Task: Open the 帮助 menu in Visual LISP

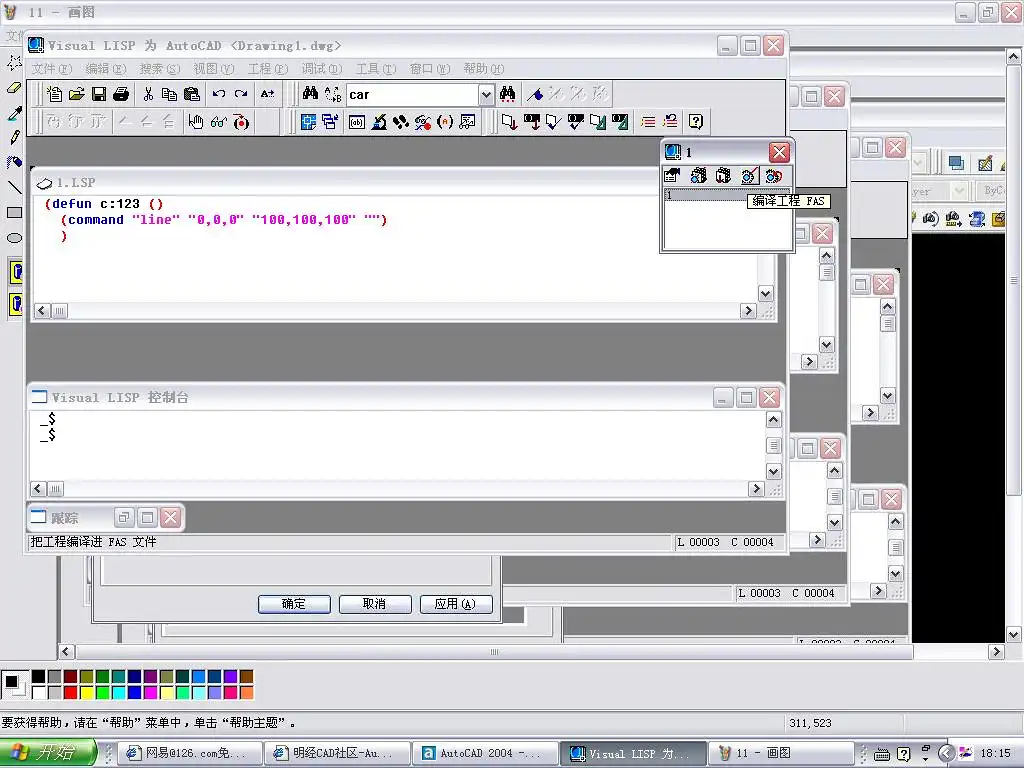Action: [484, 69]
